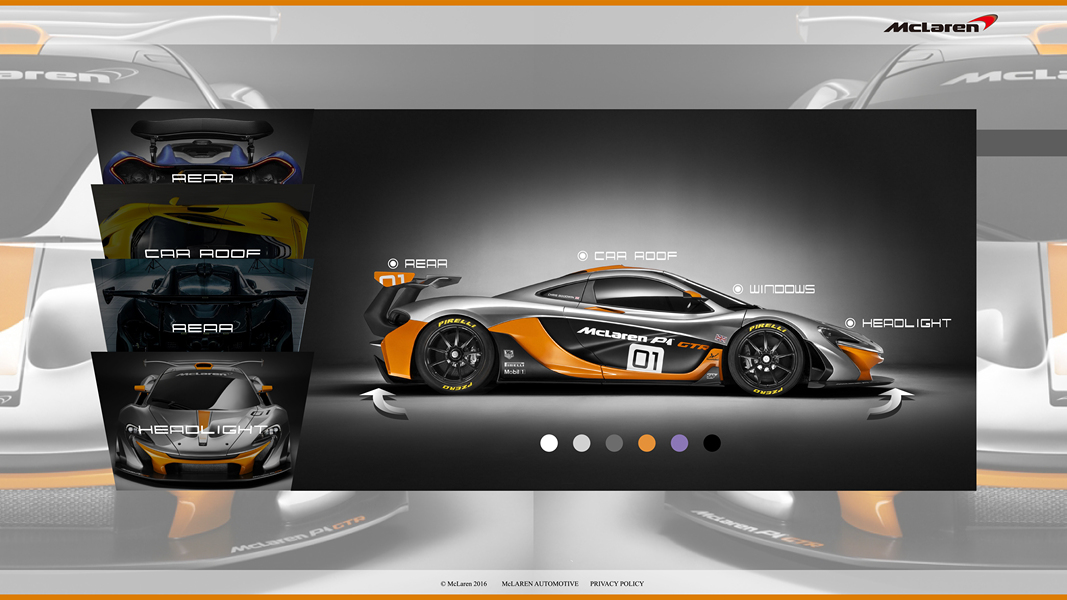Viewport: 1067px width, 600px height.
Task: Select the Windows hotspot marker
Action: 738,289
